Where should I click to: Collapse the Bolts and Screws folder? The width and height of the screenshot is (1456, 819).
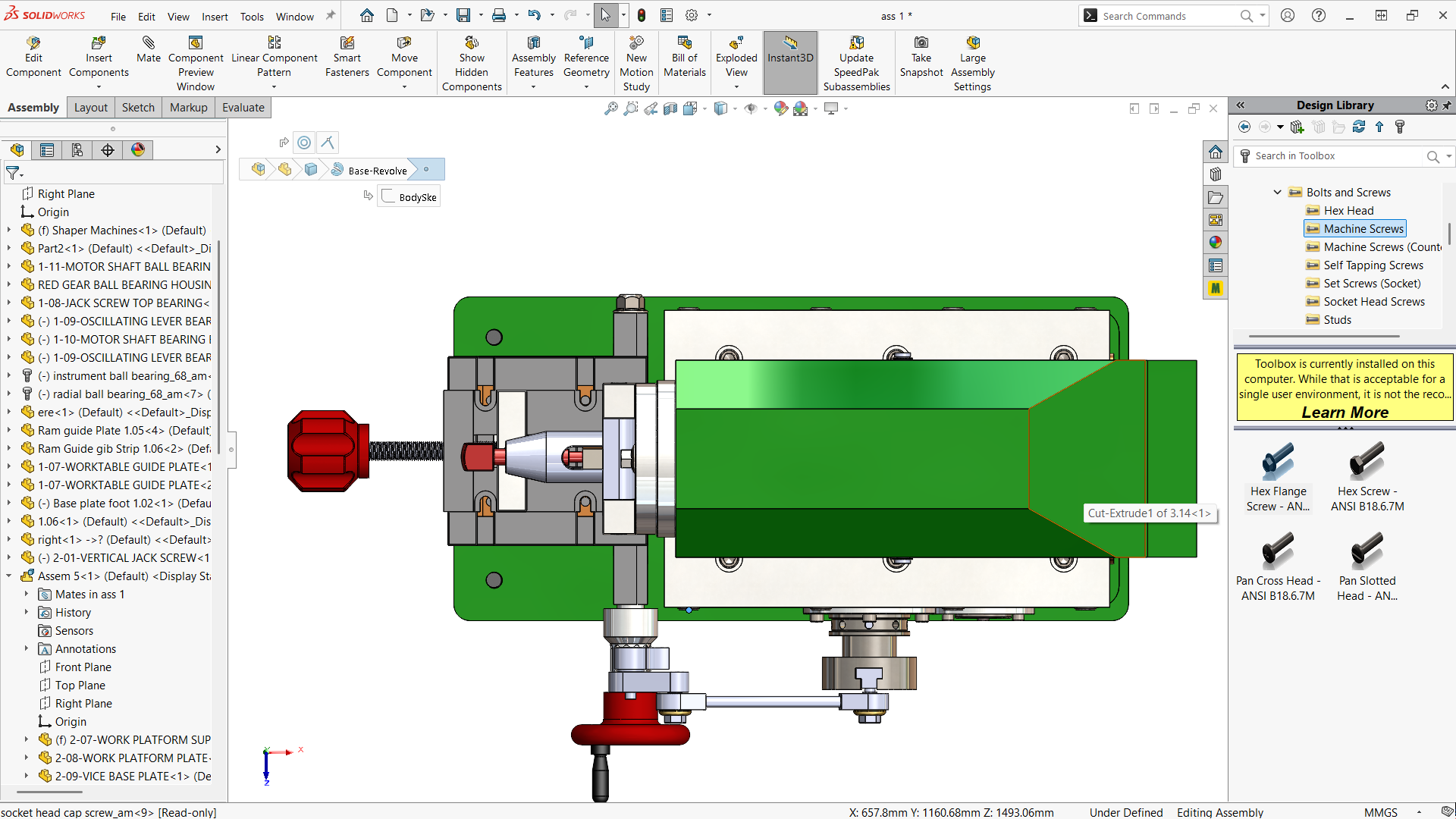click(1277, 193)
